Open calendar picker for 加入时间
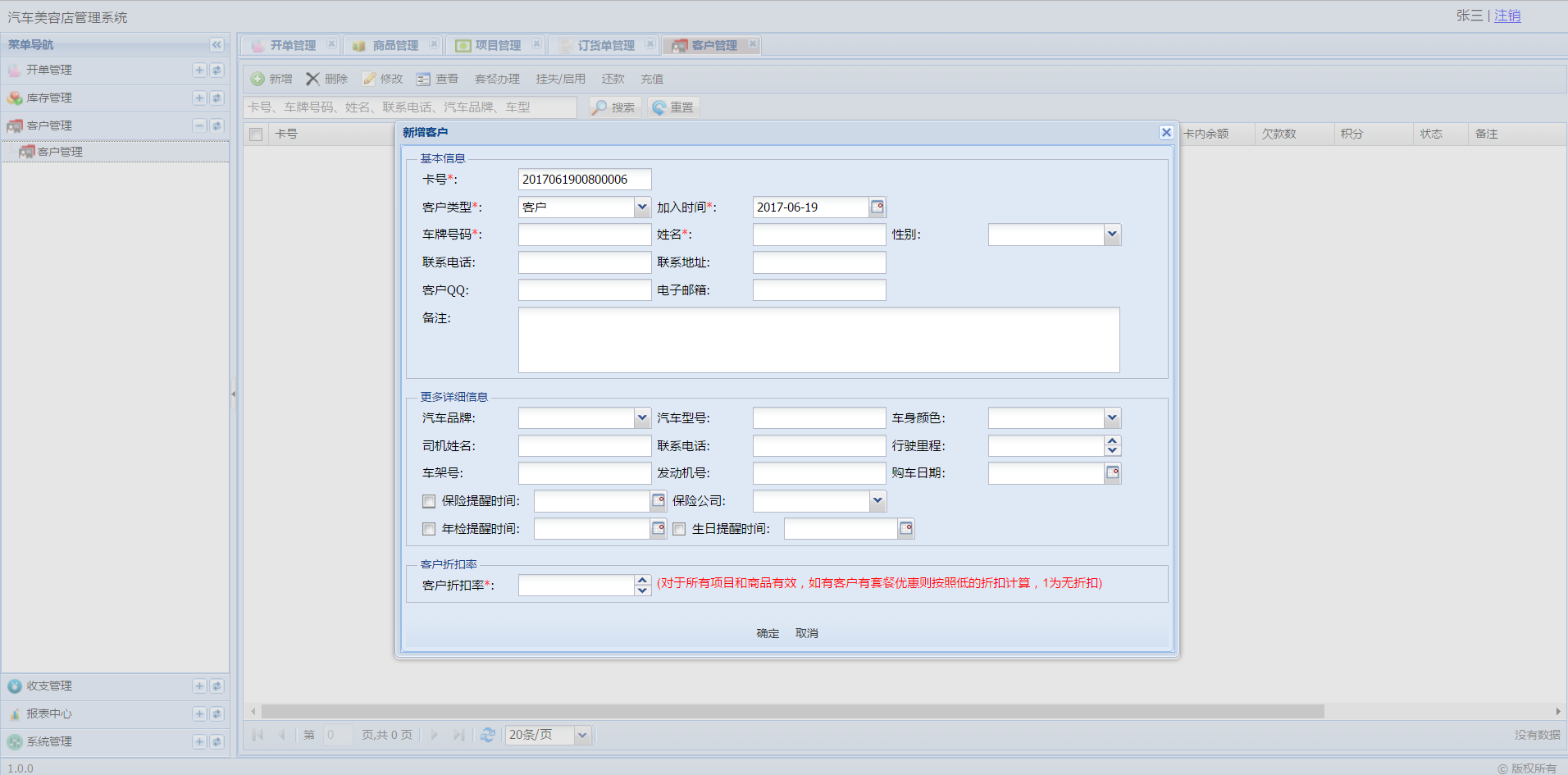This screenshot has height=775, width=1568. [877, 207]
